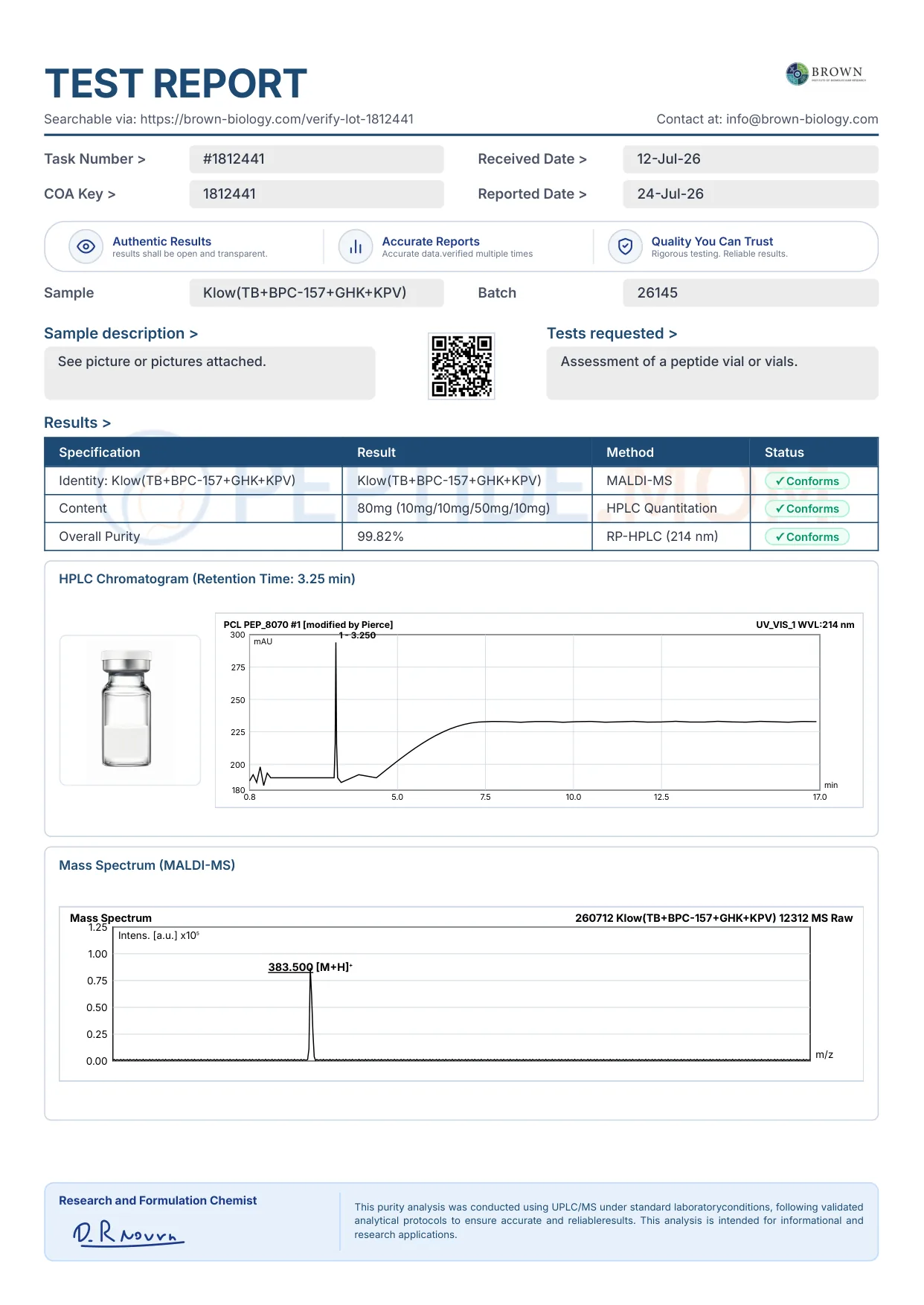Click the 3.250 peak label on chromatogram

pos(358,635)
